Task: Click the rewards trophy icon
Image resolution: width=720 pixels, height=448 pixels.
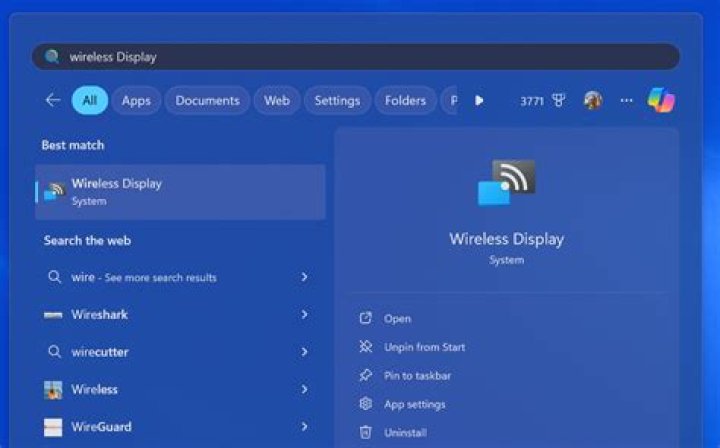Action: pyautogui.click(x=558, y=100)
